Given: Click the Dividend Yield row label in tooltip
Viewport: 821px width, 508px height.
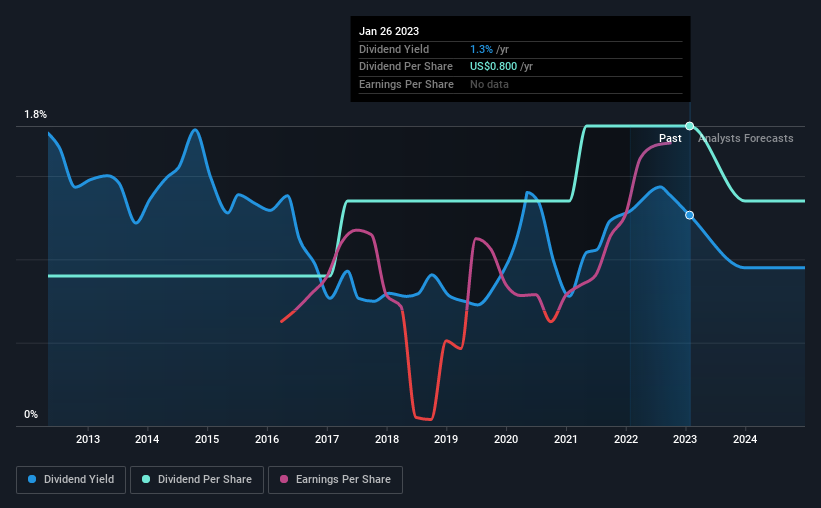Looking at the screenshot, I should pyautogui.click(x=394, y=49).
